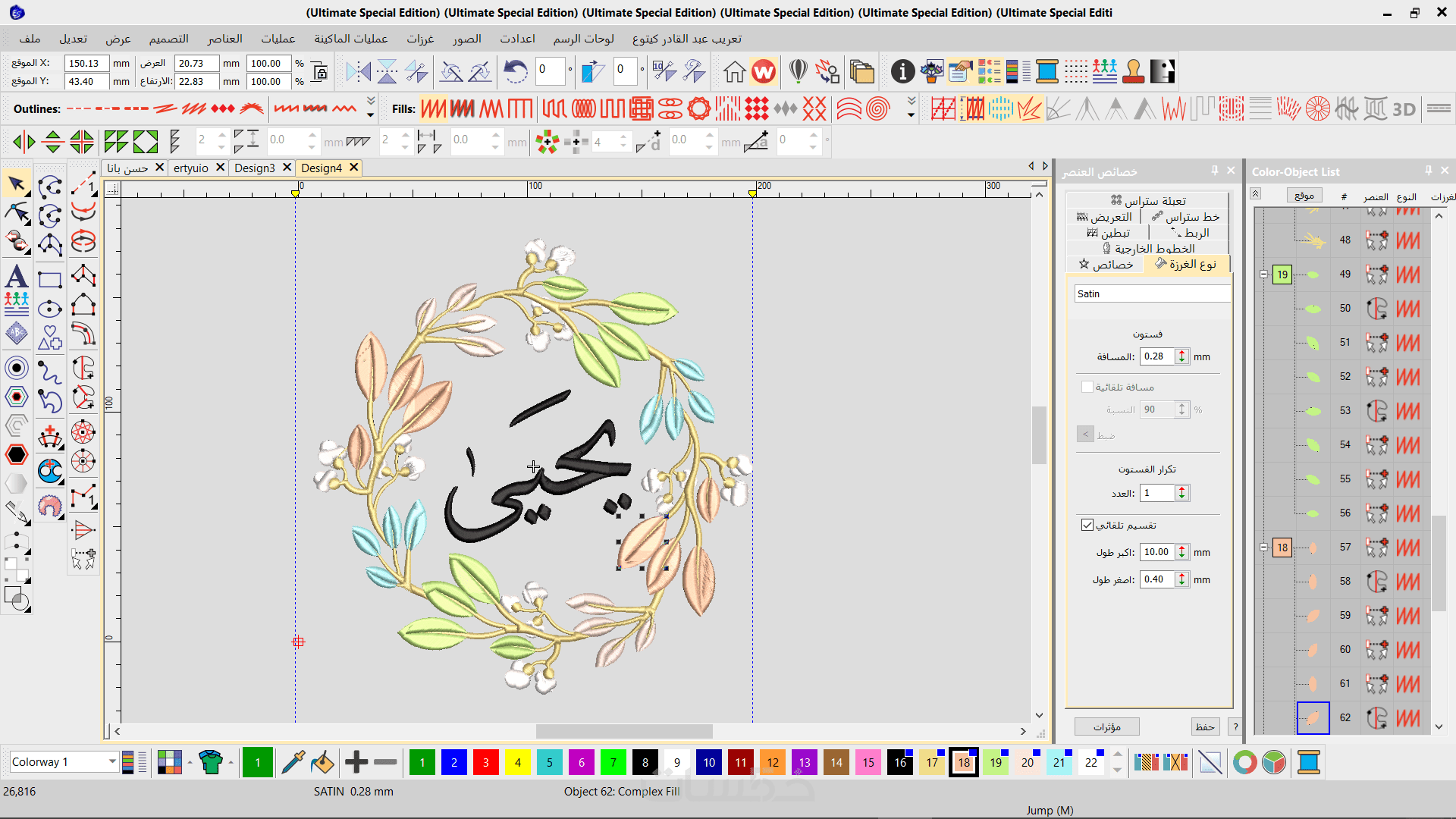Switch to the Design3 tab
The image size is (1456, 819).
point(254,168)
